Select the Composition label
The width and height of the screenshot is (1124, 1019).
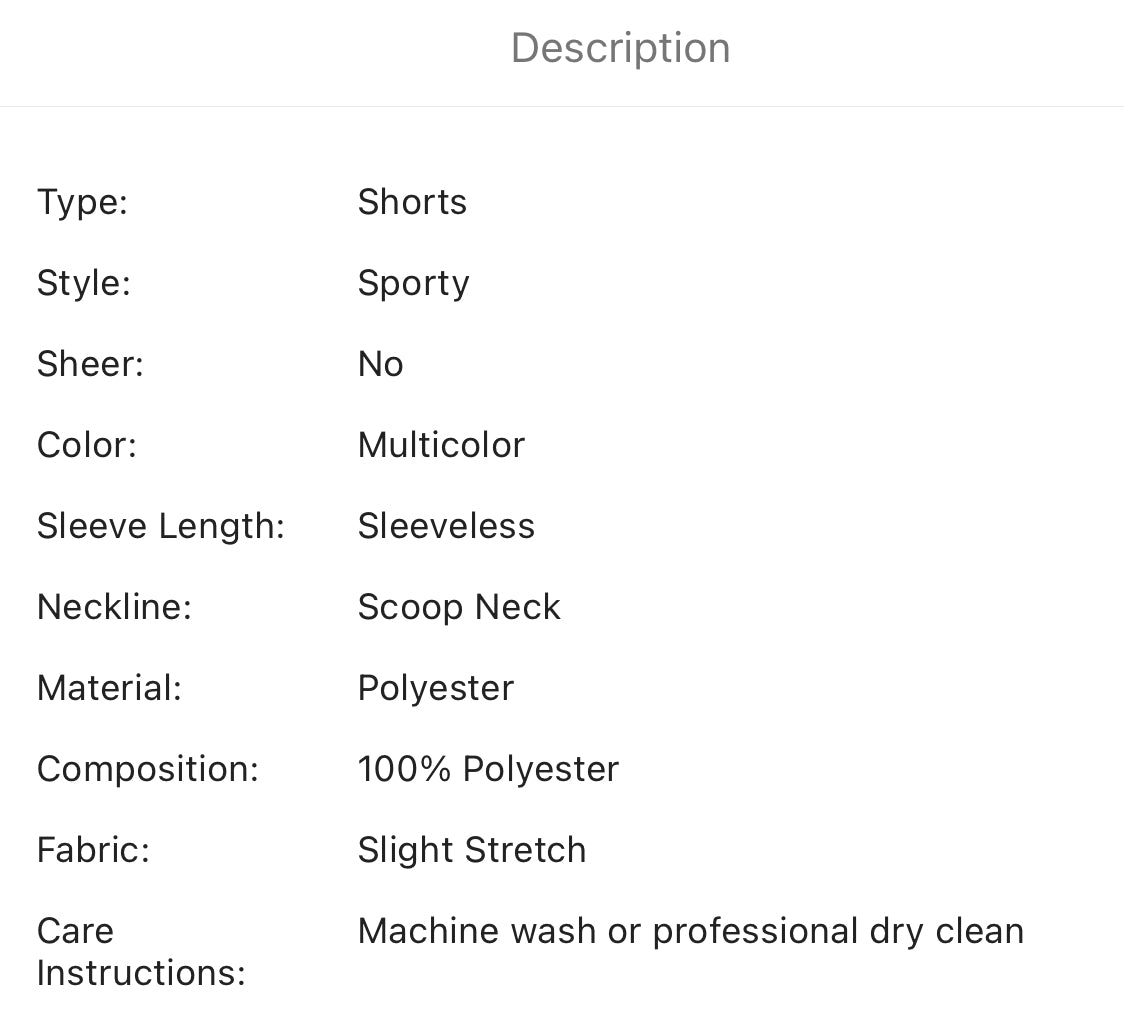147,769
